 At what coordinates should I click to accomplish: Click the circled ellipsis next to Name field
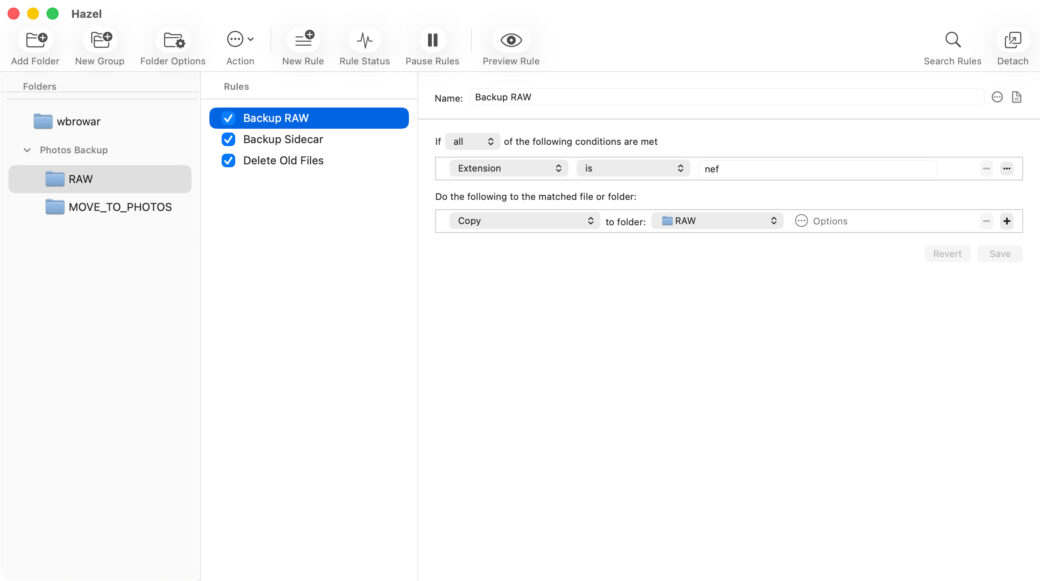[997, 97]
